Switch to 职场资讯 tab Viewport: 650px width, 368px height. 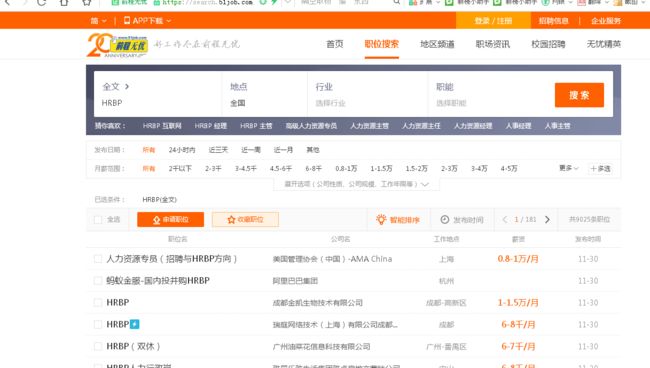click(492, 44)
